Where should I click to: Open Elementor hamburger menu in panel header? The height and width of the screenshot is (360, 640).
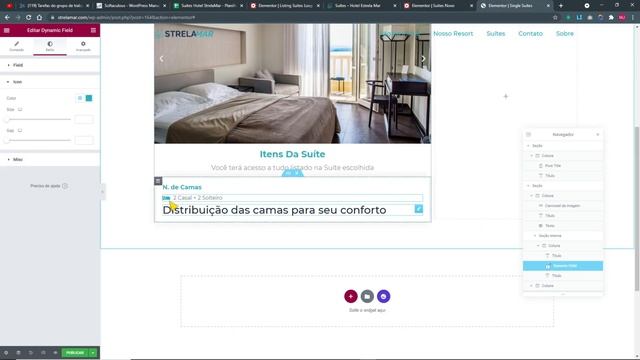click(7, 30)
